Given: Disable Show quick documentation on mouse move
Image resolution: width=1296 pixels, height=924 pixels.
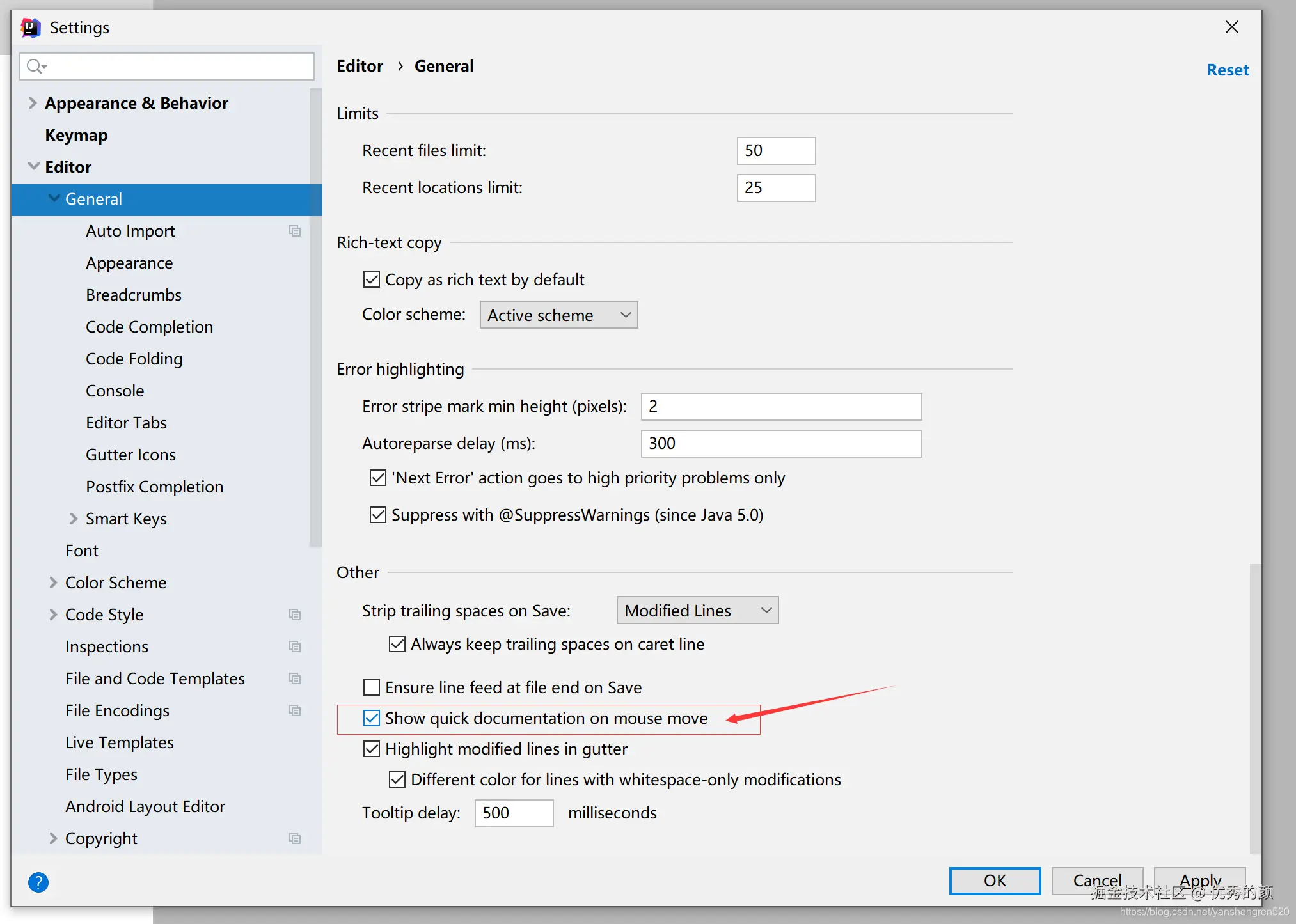Looking at the screenshot, I should pos(372,719).
